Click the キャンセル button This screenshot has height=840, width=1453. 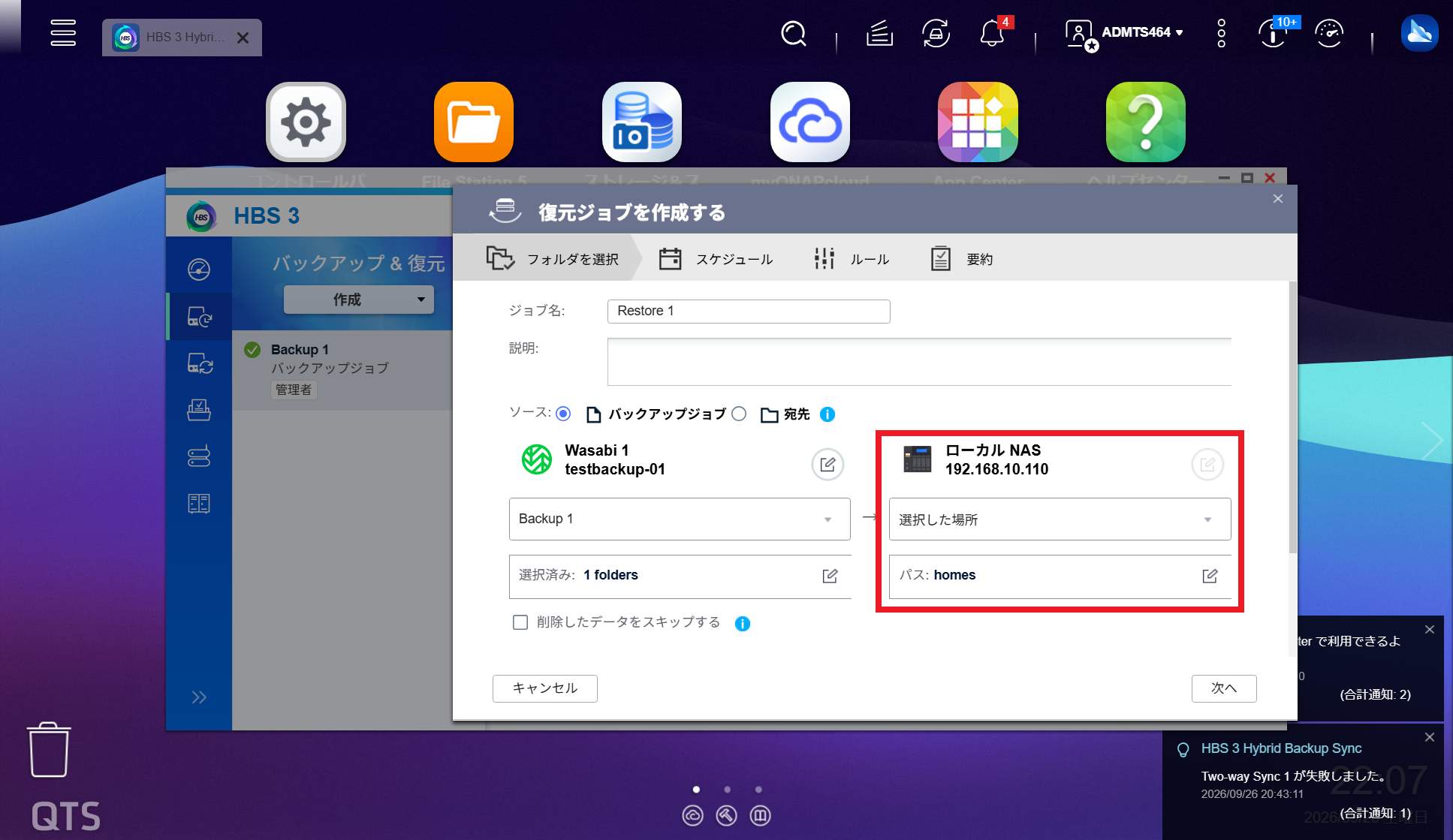click(x=545, y=688)
